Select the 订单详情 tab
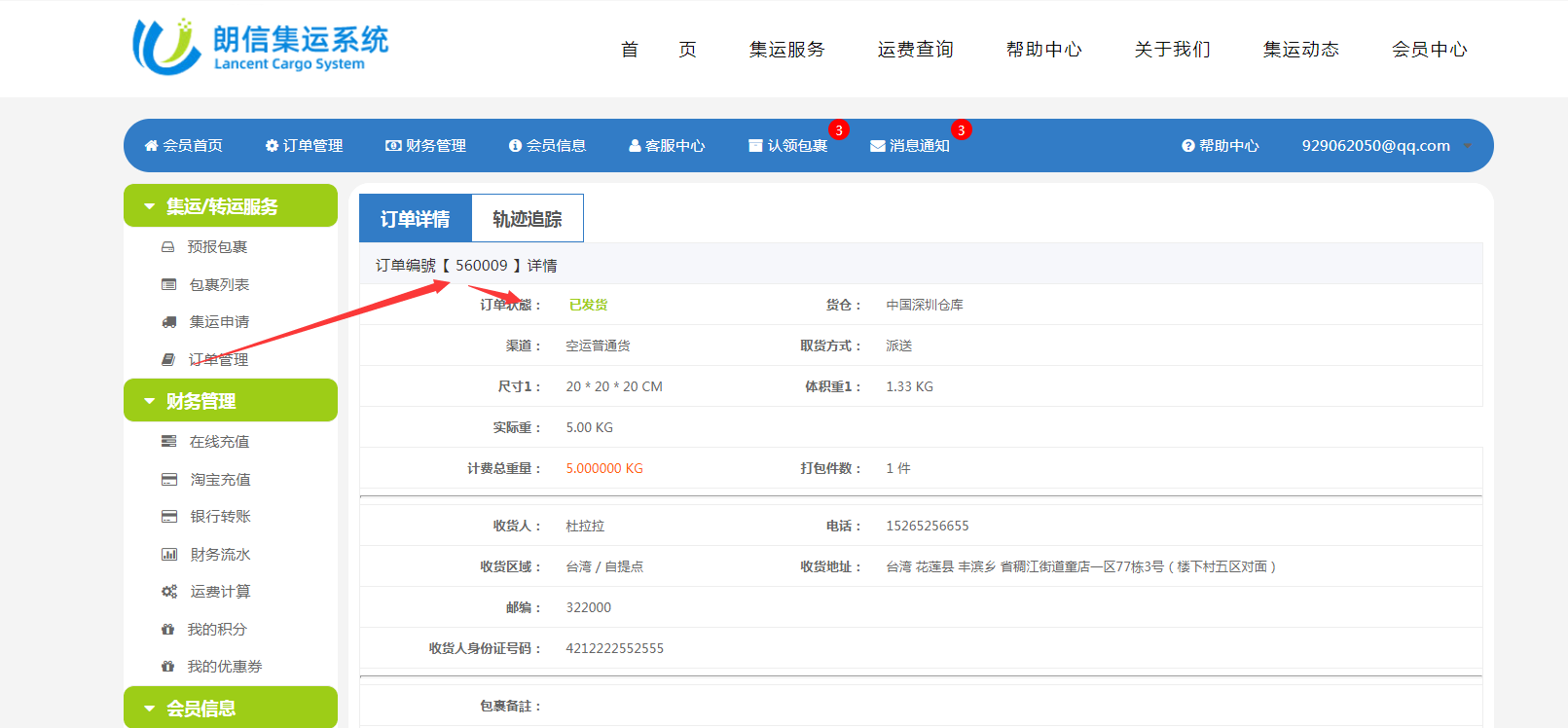This screenshot has height=728, width=1568. 415,219
